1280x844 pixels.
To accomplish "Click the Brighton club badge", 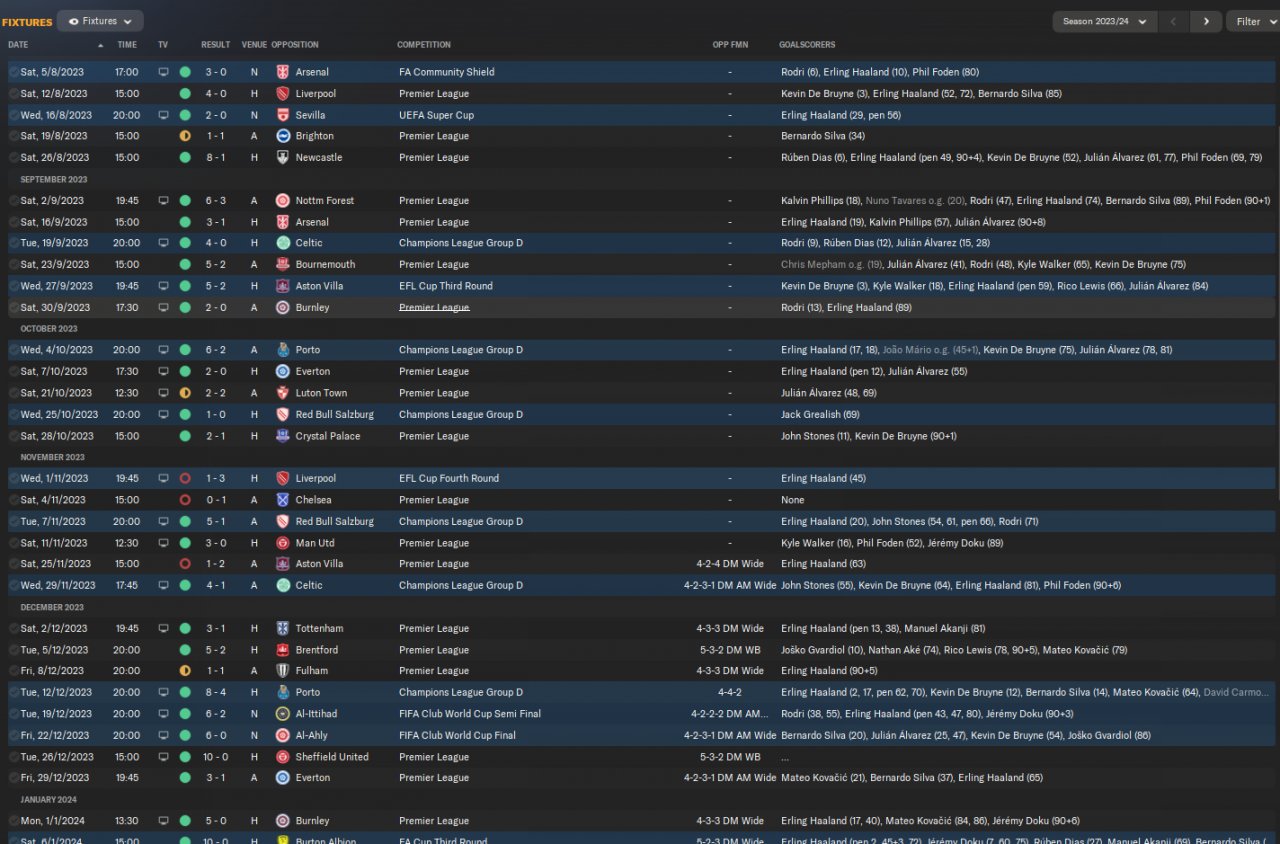I will 283,136.
